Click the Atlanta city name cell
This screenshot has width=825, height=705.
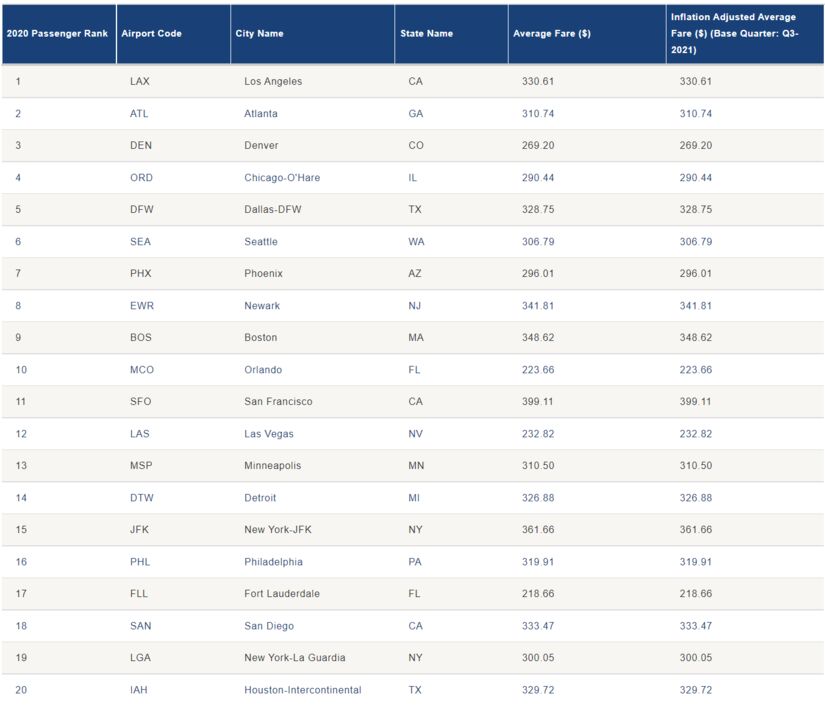click(x=261, y=113)
